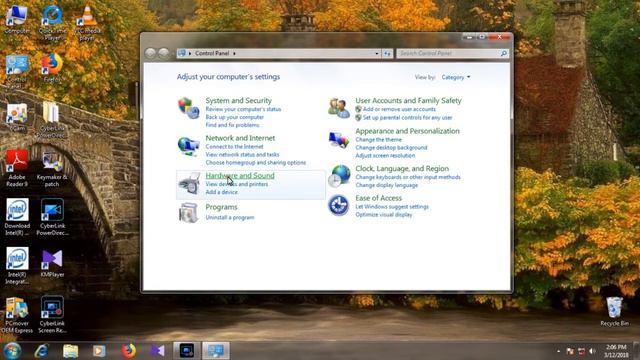This screenshot has width=640, height=360.
Task: Expand the arrow after Control Panel in the address bar
Action: (x=234, y=53)
